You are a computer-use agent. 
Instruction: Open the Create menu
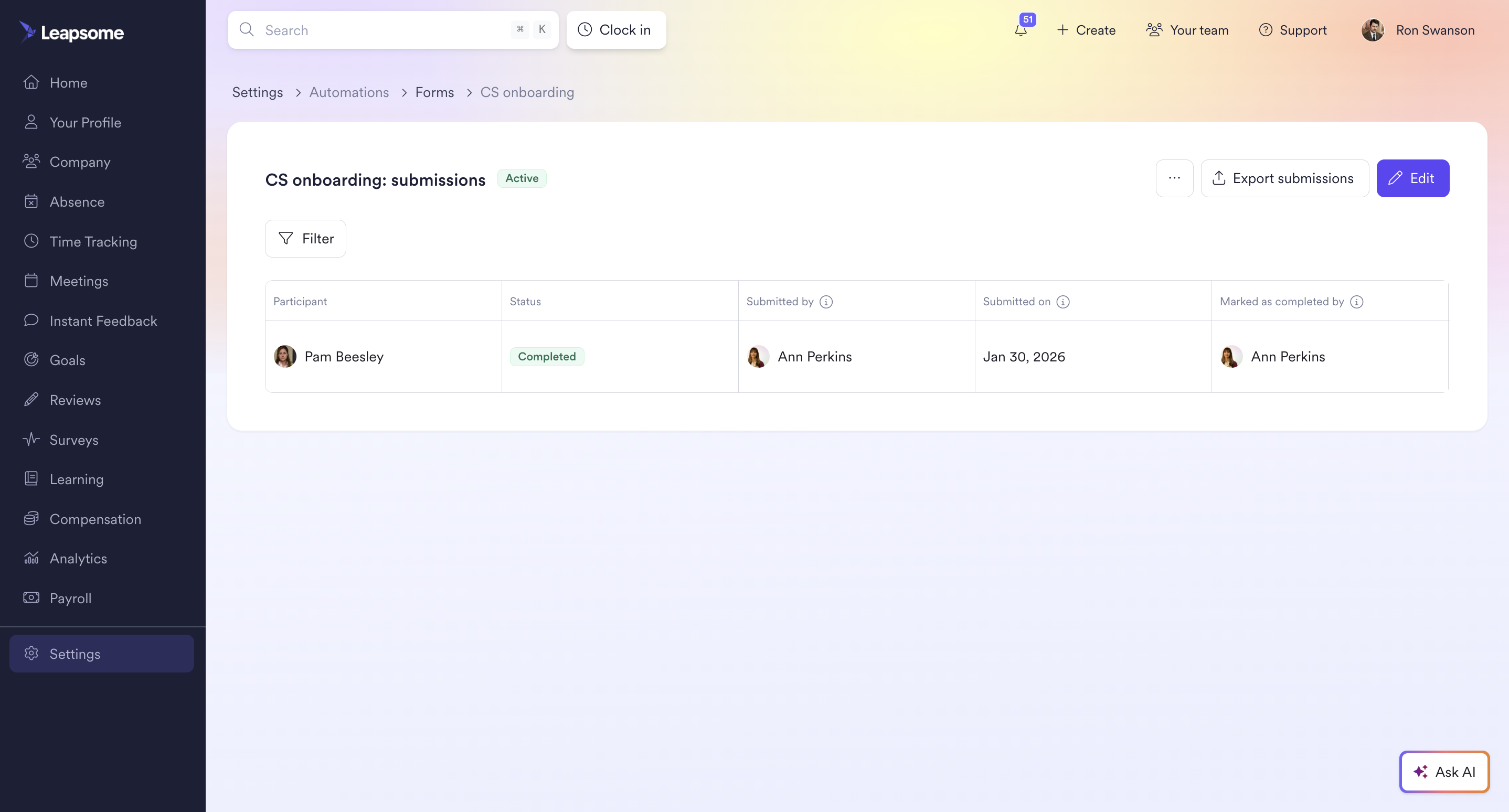click(x=1086, y=30)
